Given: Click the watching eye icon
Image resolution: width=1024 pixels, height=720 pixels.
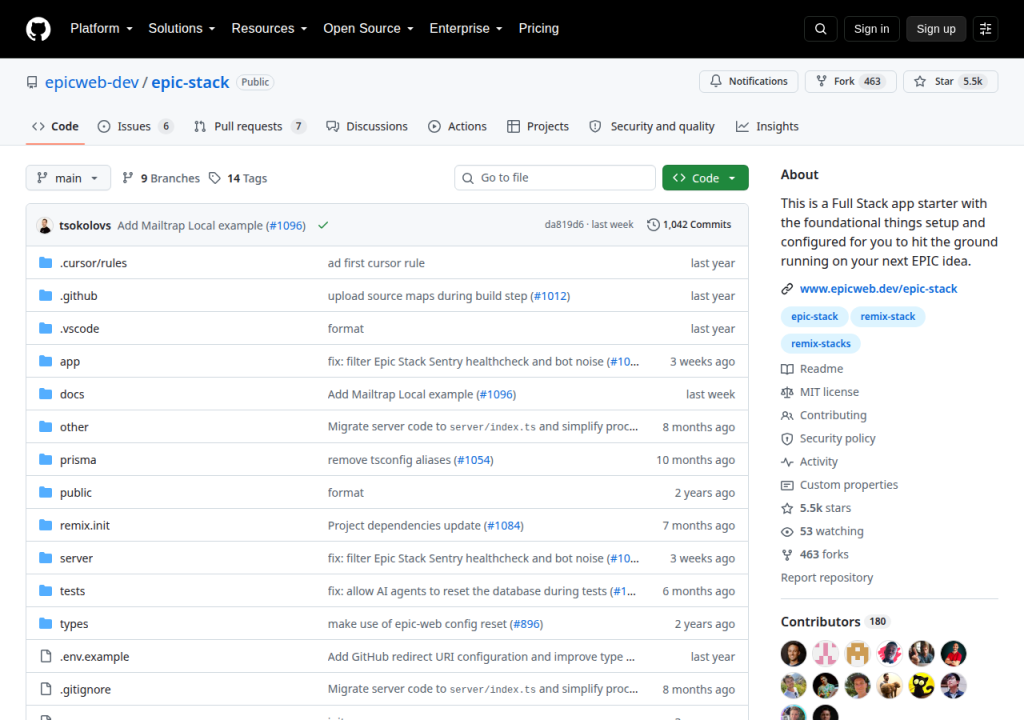Looking at the screenshot, I should pos(787,531).
